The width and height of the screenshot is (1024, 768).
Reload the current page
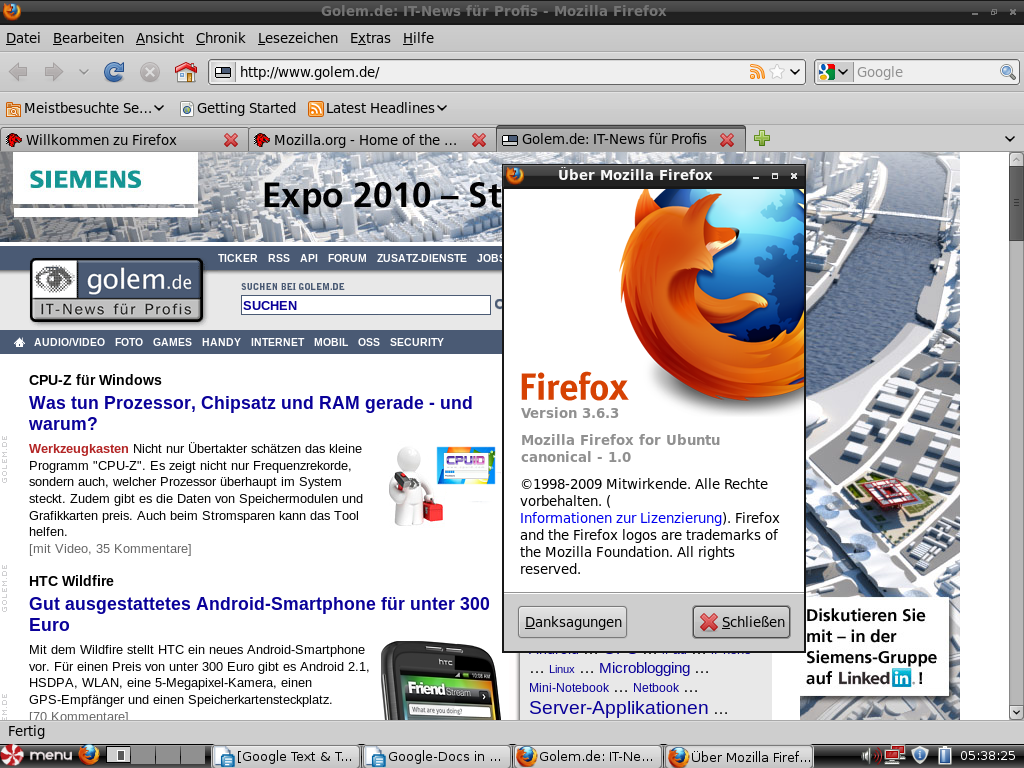(114, 71)
